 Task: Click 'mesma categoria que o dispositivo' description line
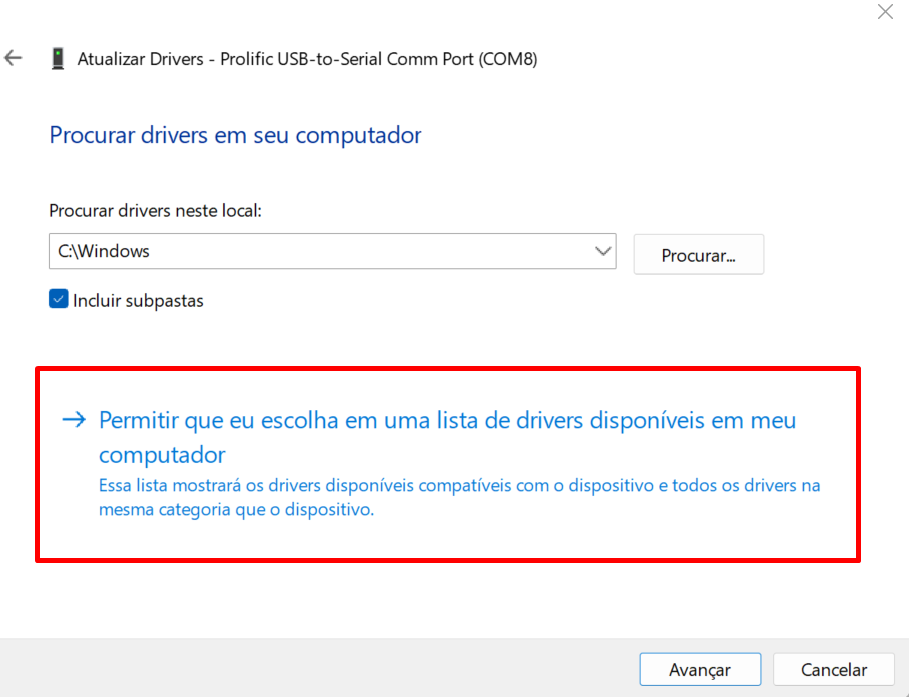coord(236,509)
